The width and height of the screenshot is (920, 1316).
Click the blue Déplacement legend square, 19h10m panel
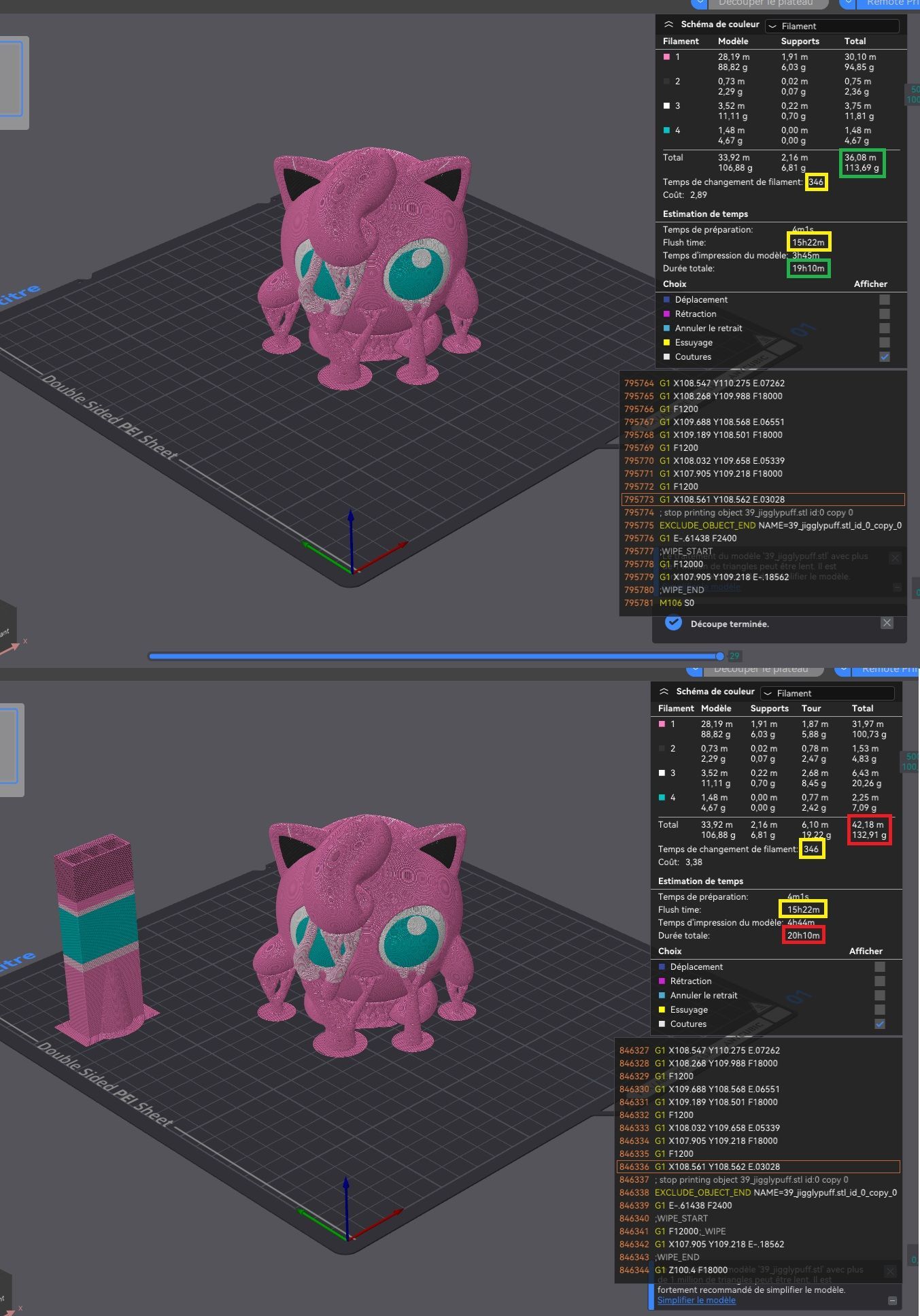[666, 299]
